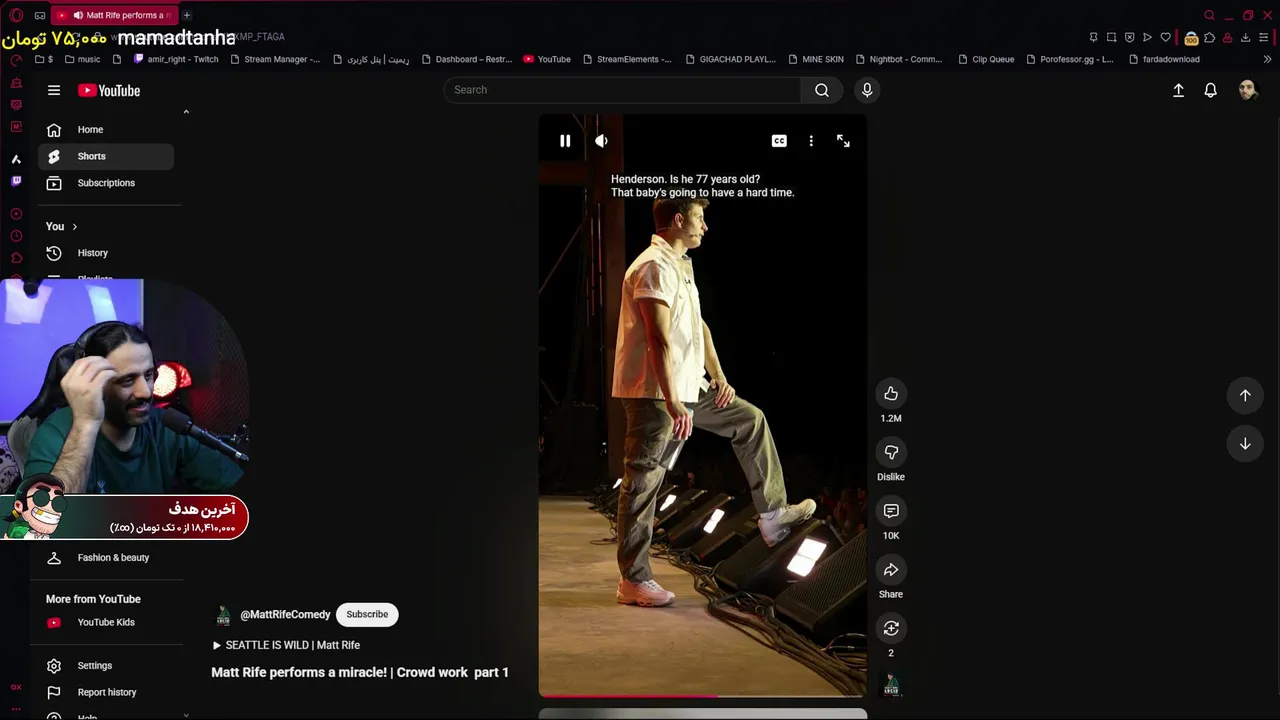Open the Clip Queue bookmark
Screen dimensions: 1280x720
pos(986,59)
